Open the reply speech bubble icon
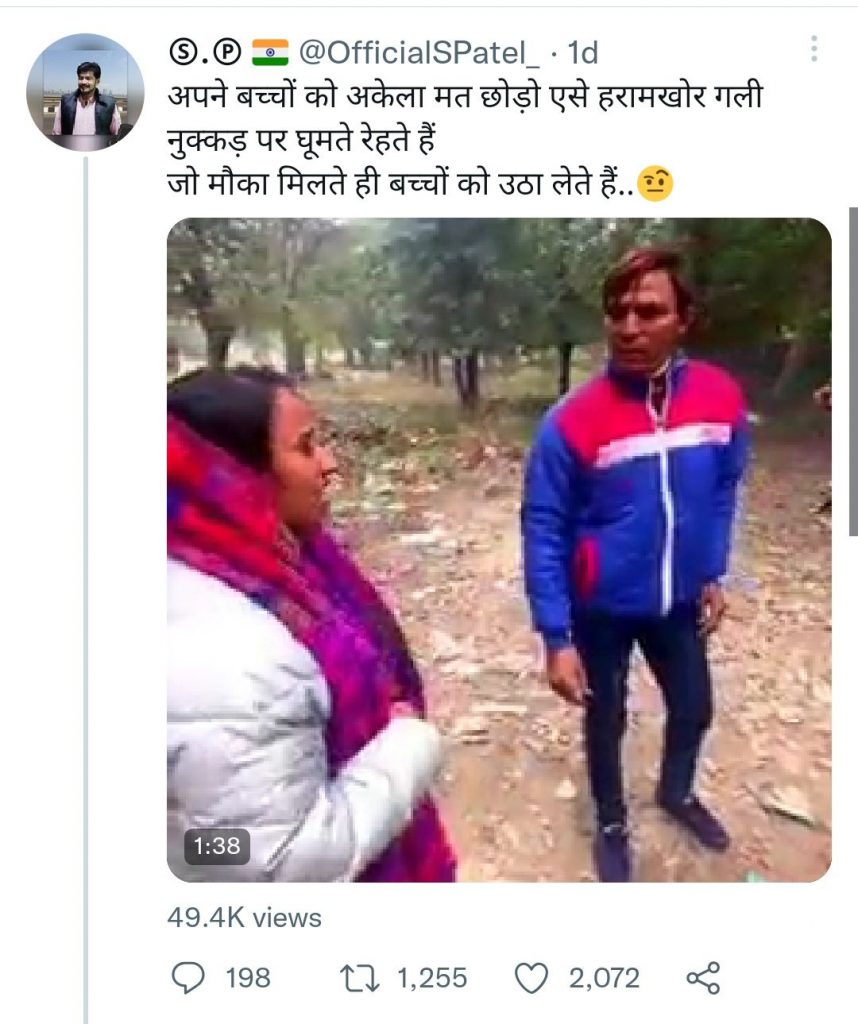The image size is (858, 1024). (187, 978)
